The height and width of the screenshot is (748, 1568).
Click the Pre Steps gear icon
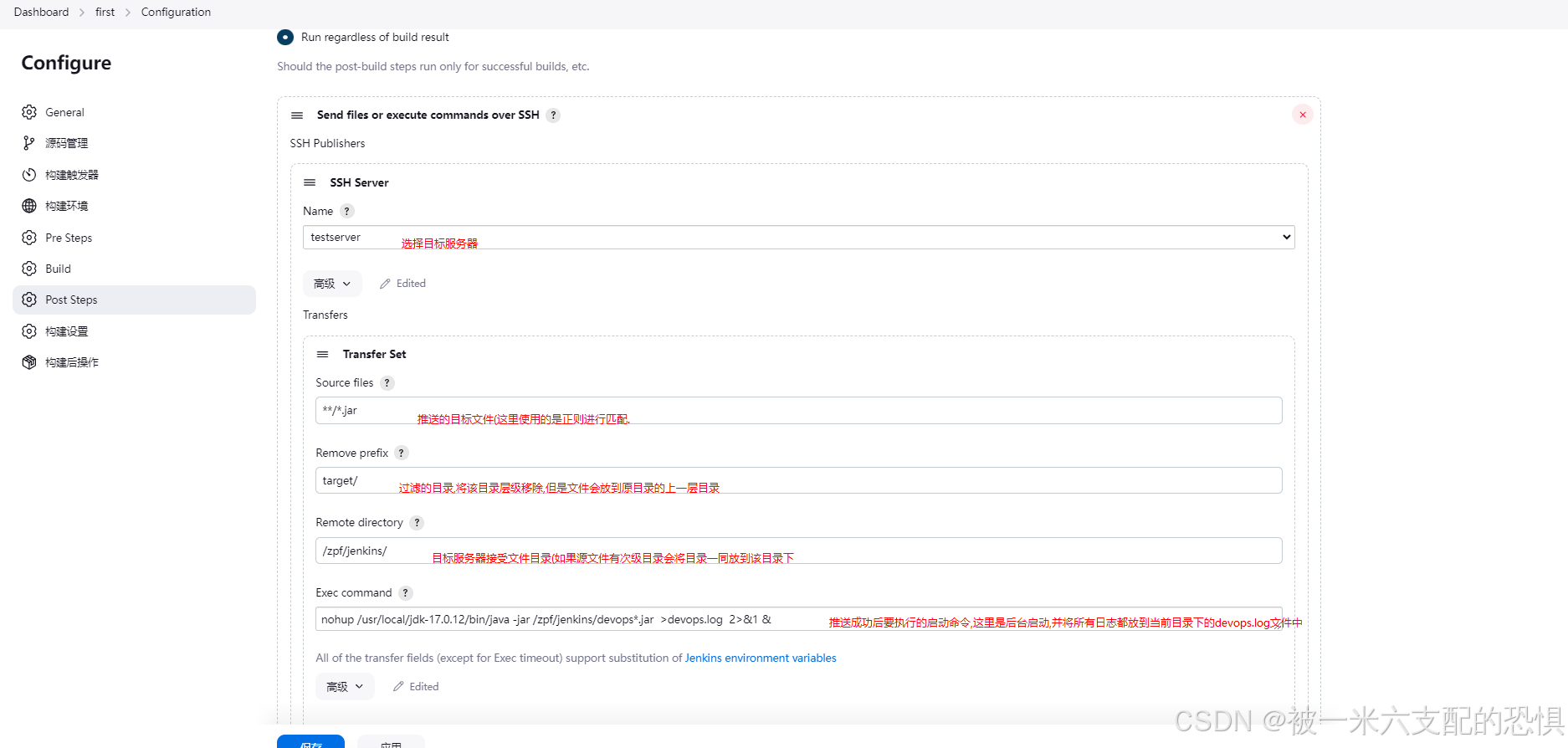pos(29,238)
